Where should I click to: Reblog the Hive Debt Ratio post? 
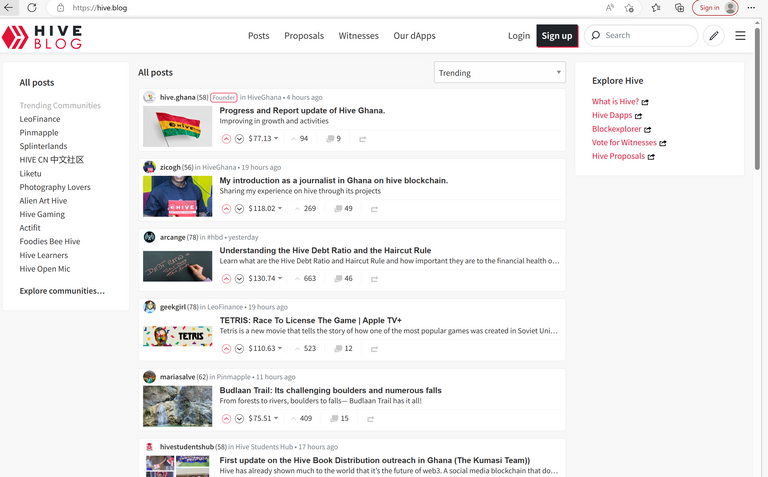374,279
